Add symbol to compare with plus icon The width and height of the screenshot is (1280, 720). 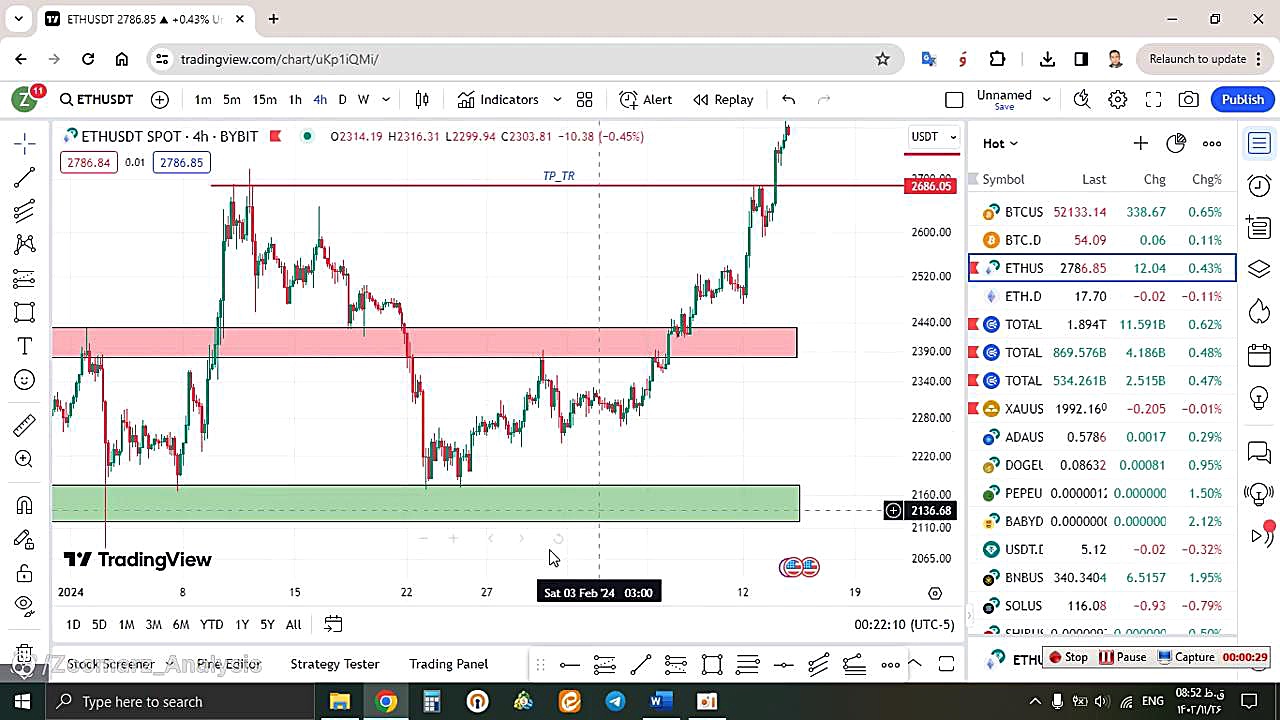(160, 99)
